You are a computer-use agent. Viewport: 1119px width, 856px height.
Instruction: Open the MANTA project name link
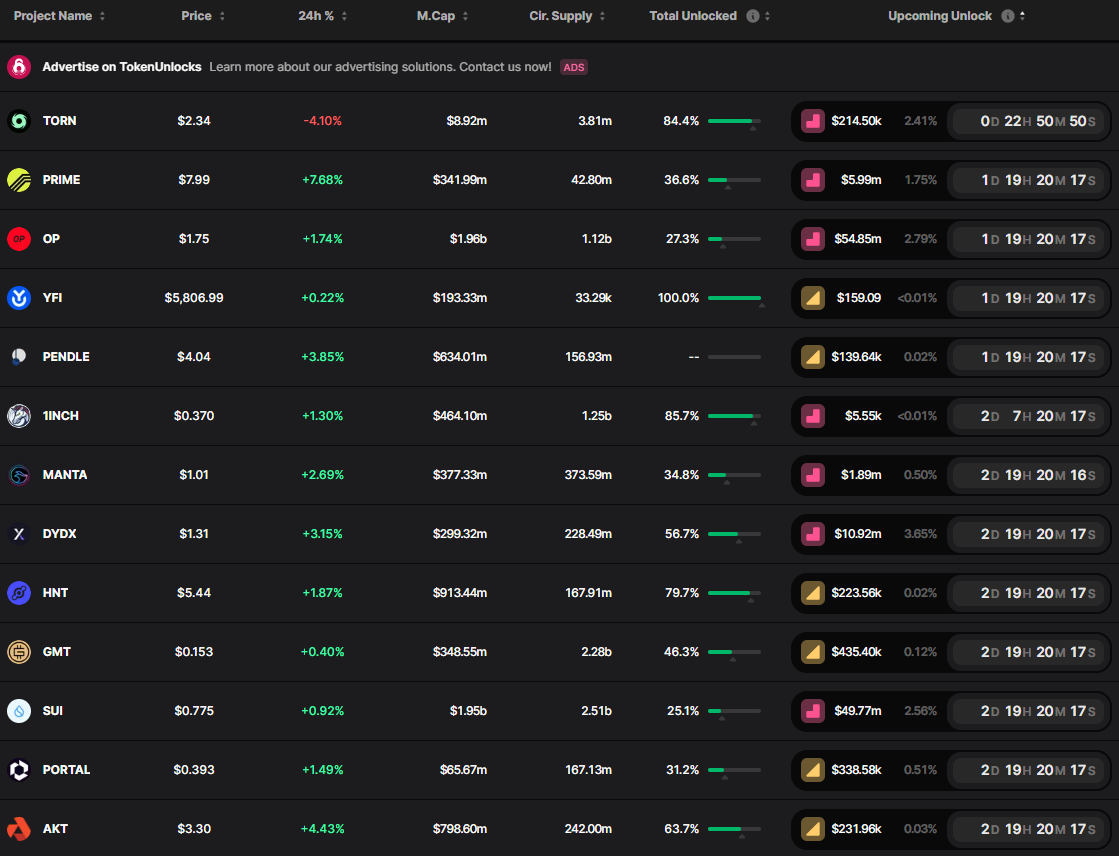[x=65, y=475]
